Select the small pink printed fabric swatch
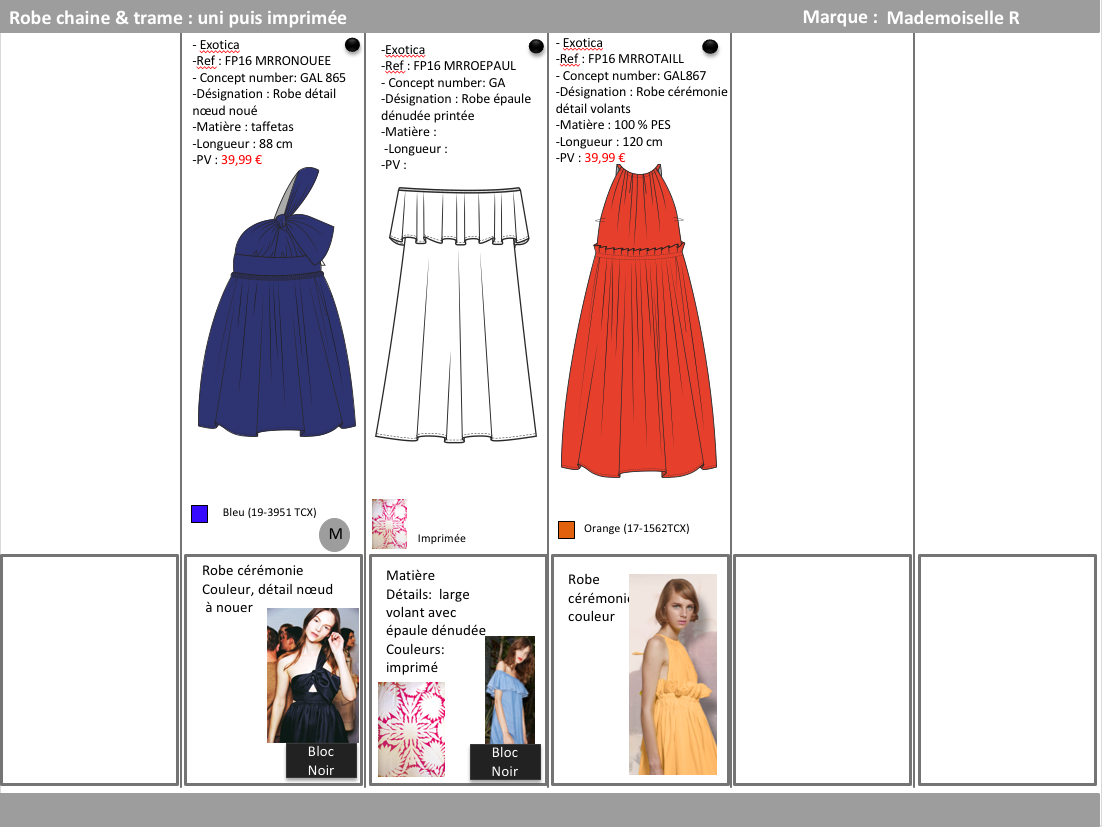 point(389,524)
